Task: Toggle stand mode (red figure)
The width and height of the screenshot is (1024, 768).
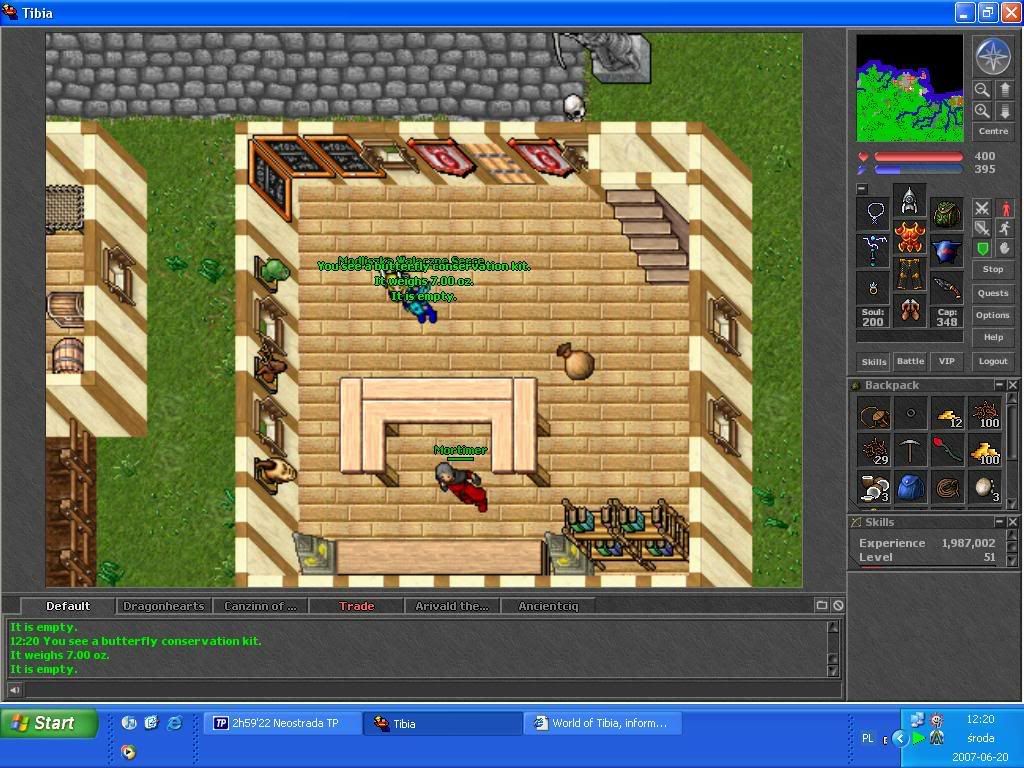Action: [x=1004, y=208]
